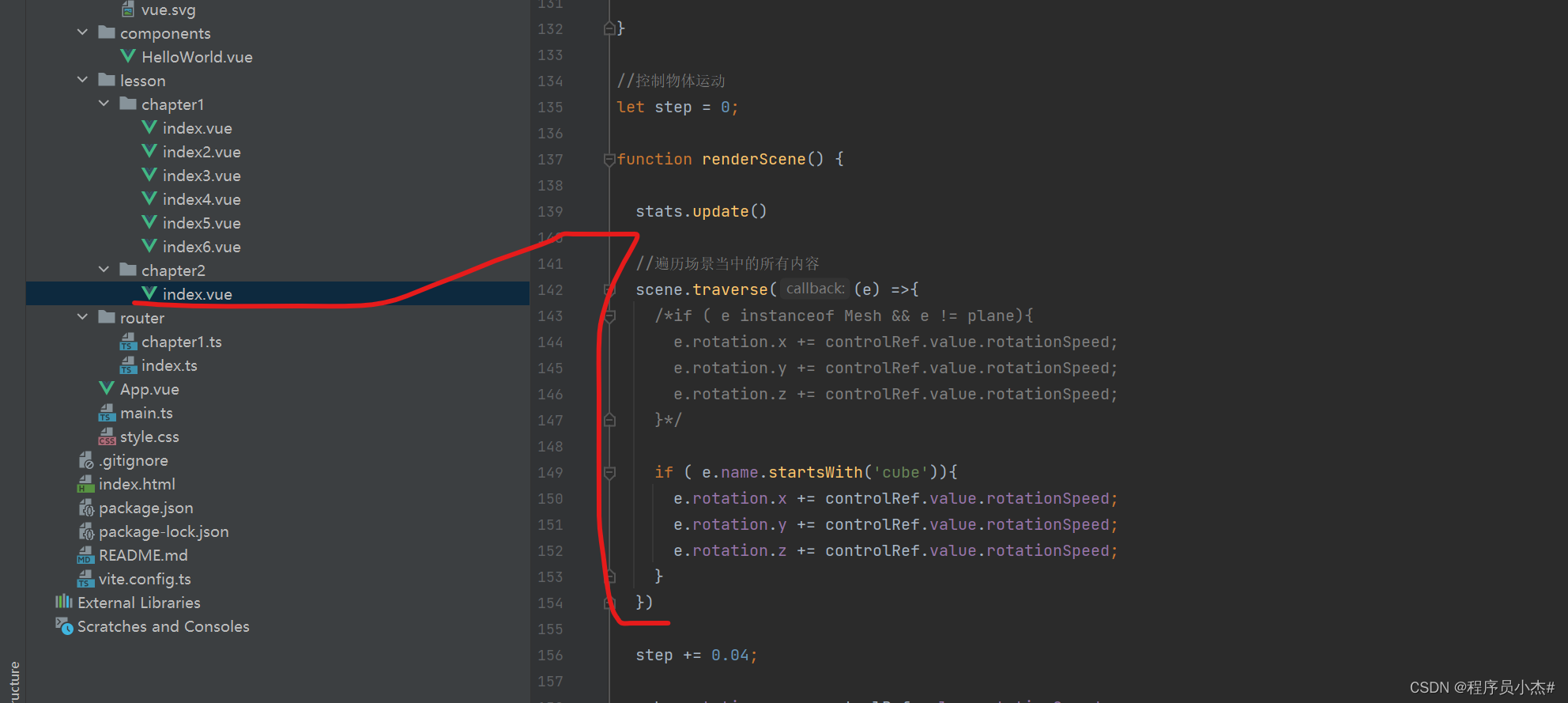
Task: Open vue.svg file
Action: (x=168, y=9)
